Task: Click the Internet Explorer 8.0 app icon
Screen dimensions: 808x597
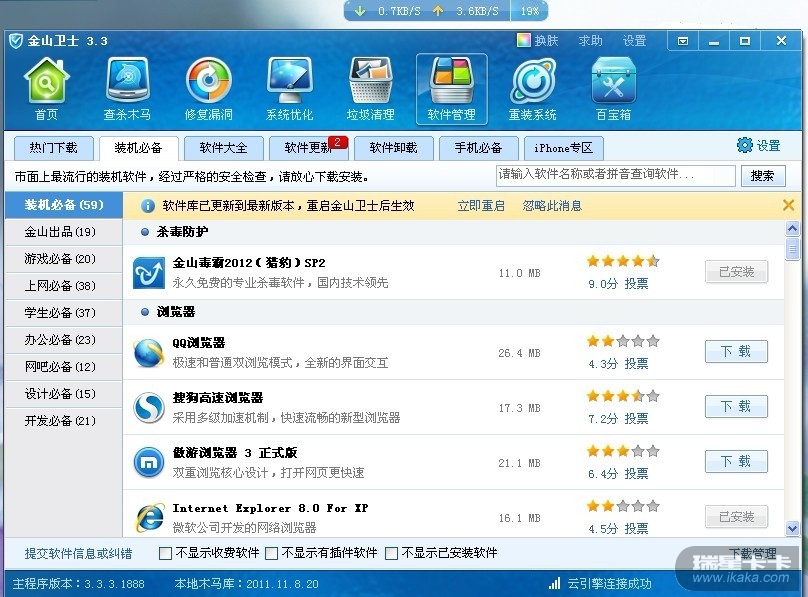Action: point(149,517)
